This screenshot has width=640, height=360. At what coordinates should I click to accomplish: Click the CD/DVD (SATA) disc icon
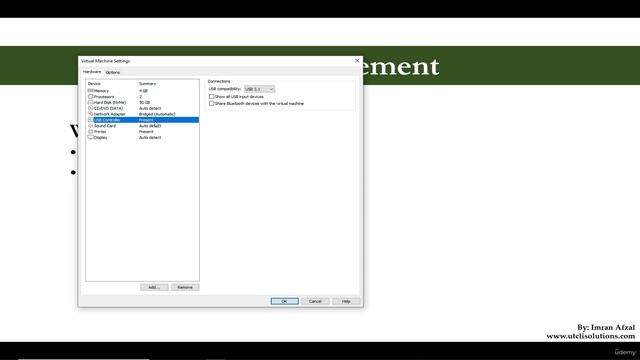[91, 108]
